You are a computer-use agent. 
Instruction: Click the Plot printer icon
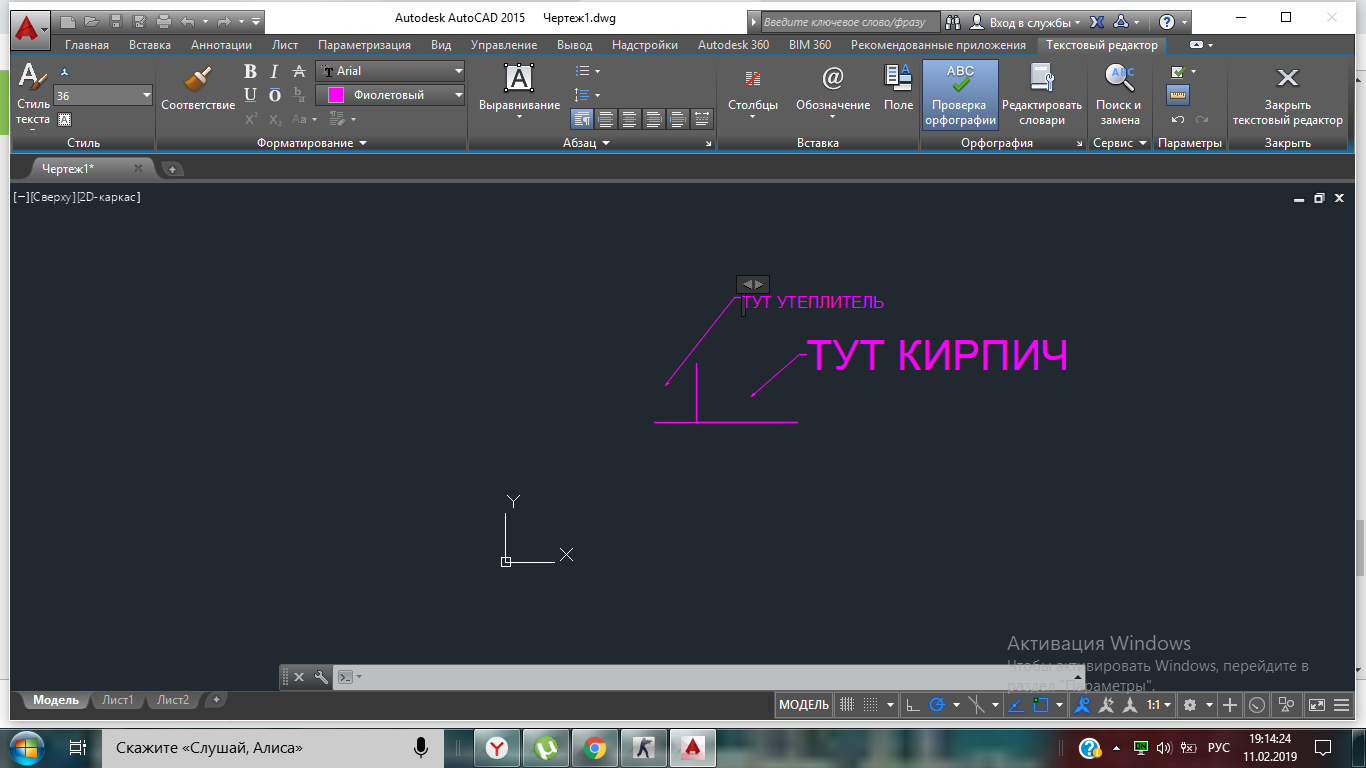pyautogui.click(x=164, y=21)
